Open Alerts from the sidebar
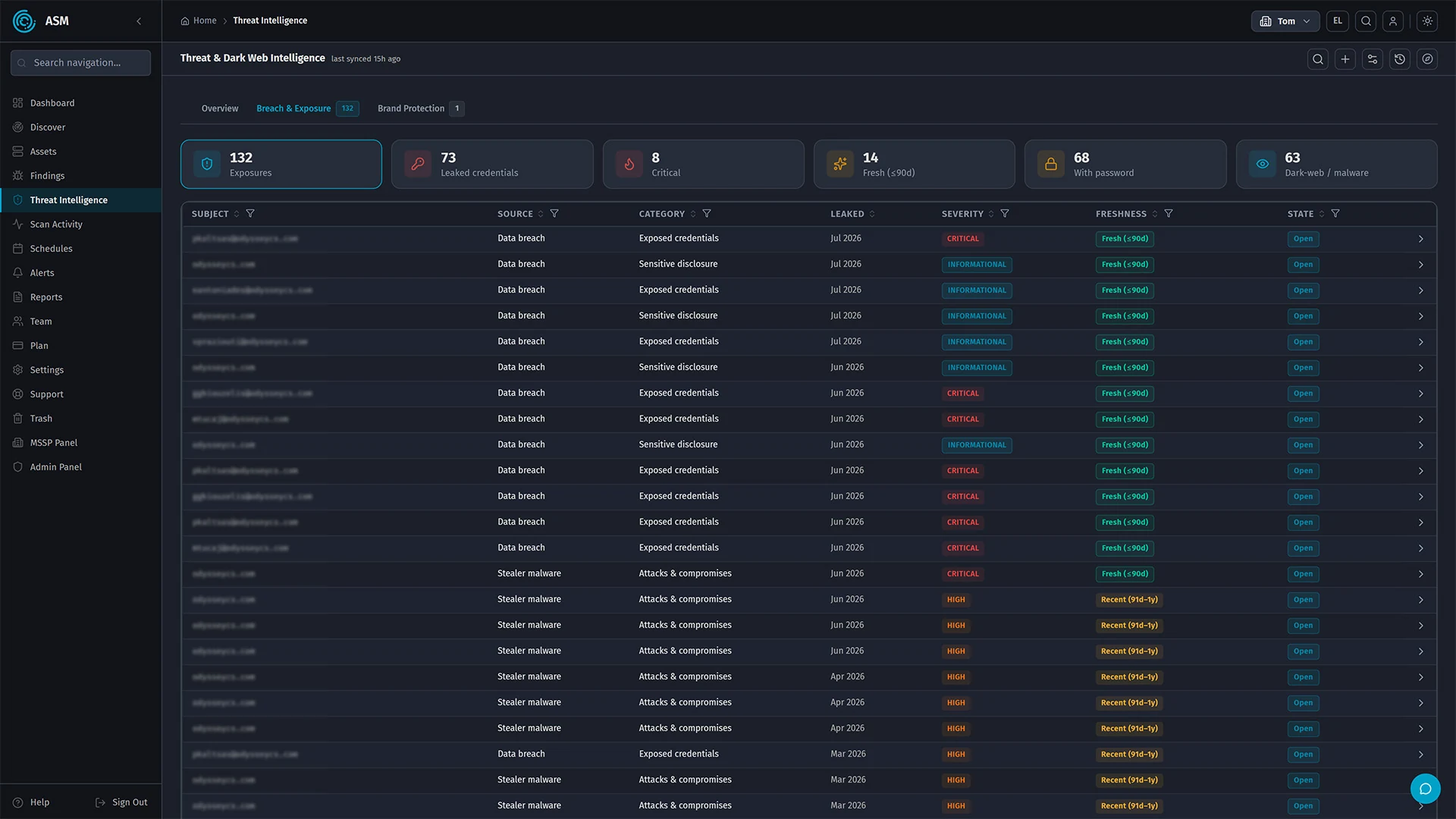 80,273
